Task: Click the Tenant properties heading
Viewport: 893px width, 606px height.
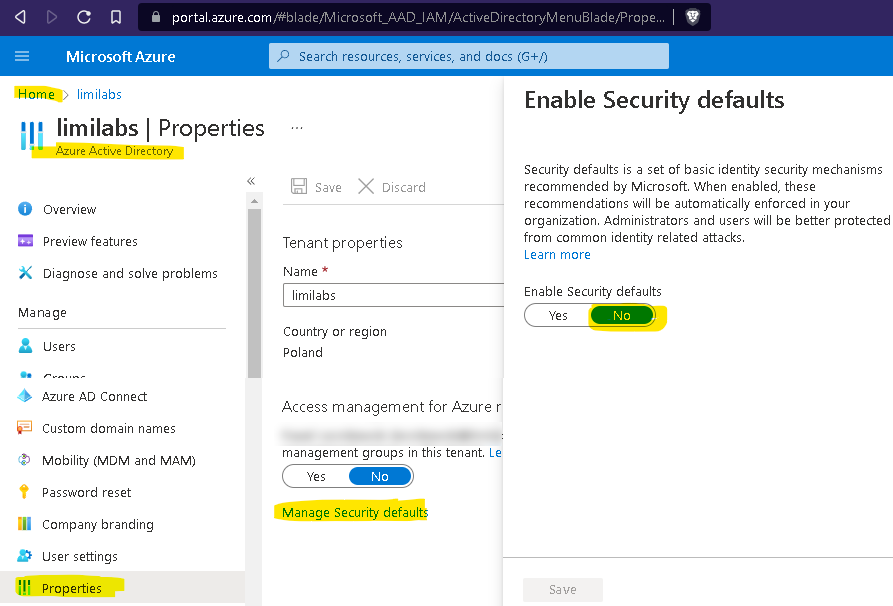Action: tap(342, 243)
